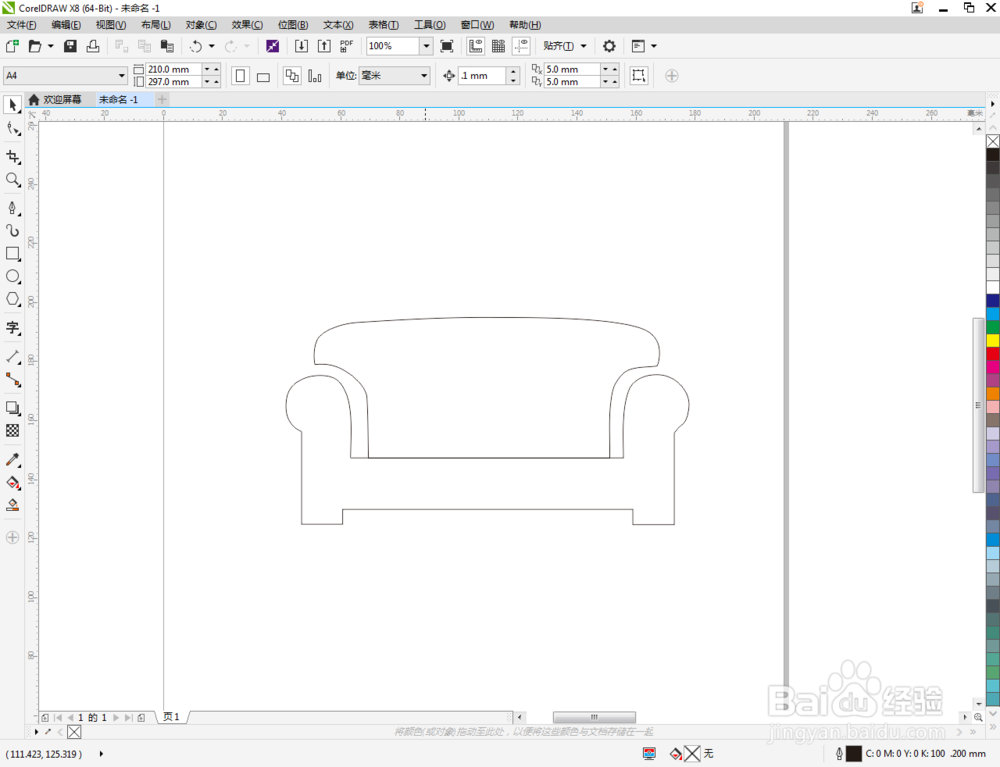Add a page after current page
Screen dimensions: 1000x767
[142, 717]
